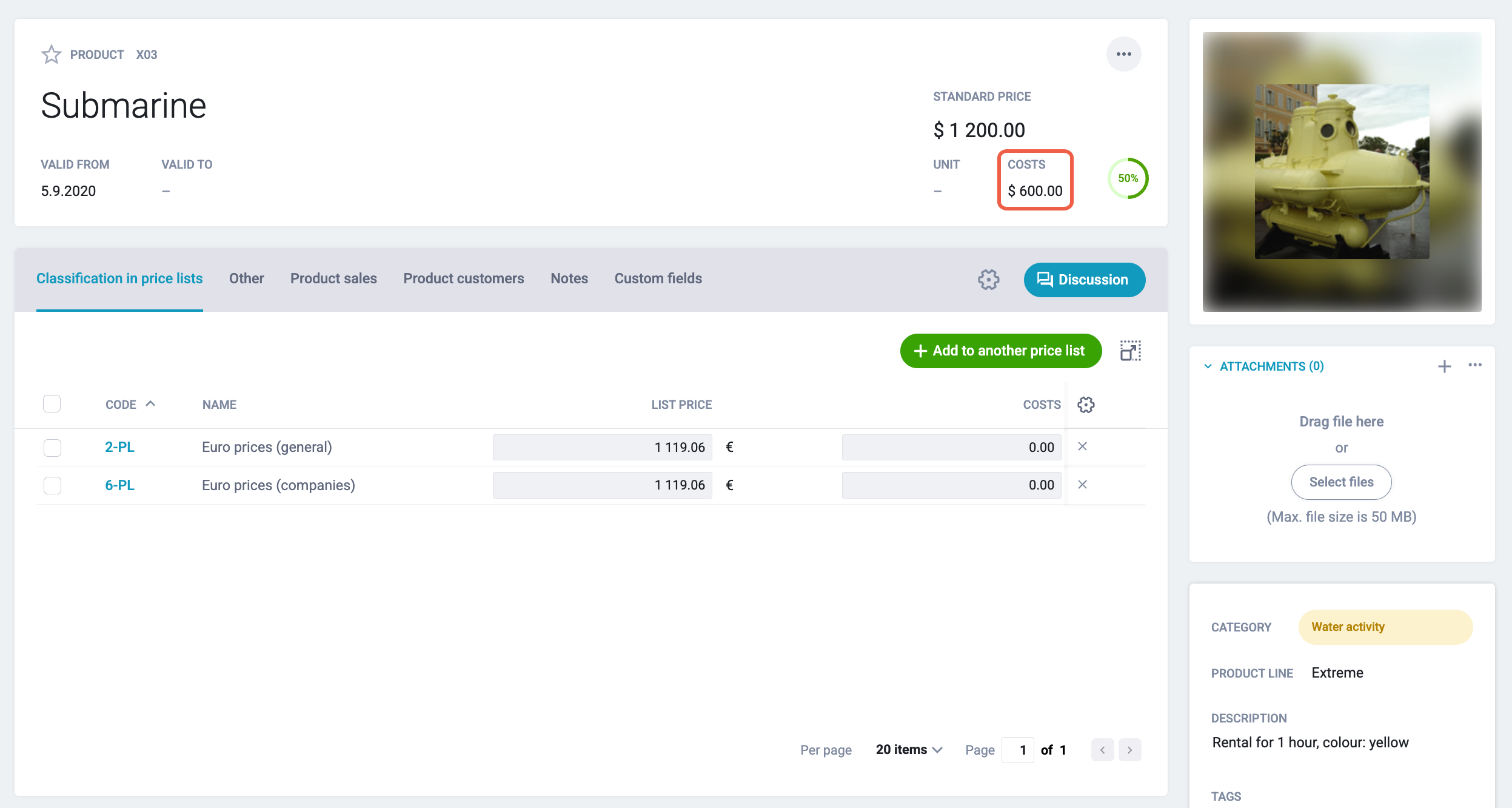
Task: Open column settings gear in table header
Action: pyautogui.click(x=1086, y=405)
